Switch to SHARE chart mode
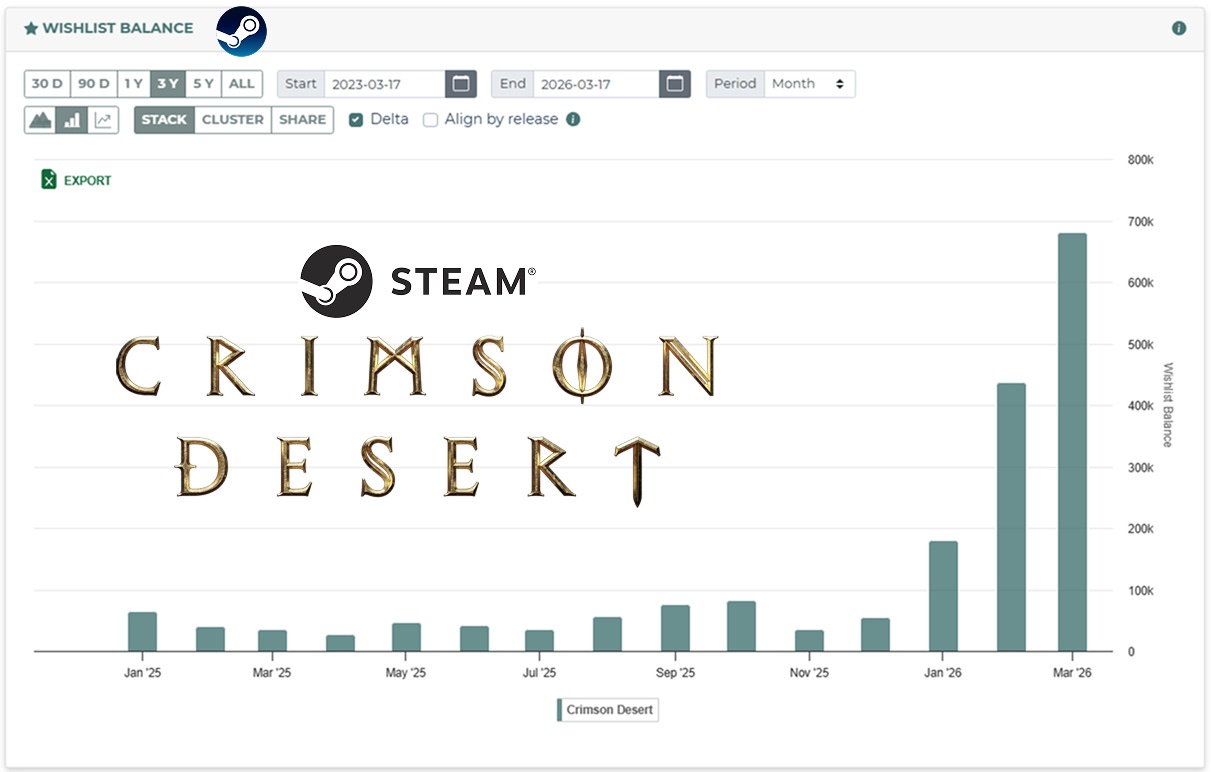 click(x=302, y=120)
